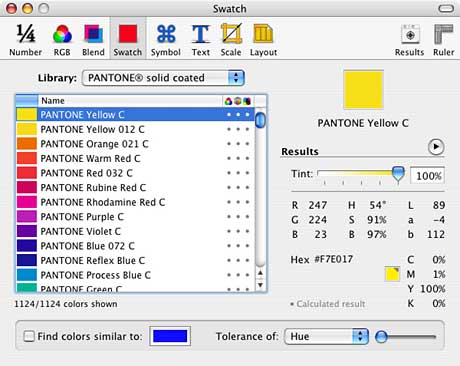Click the Results arrow action button

click(436, 147)
